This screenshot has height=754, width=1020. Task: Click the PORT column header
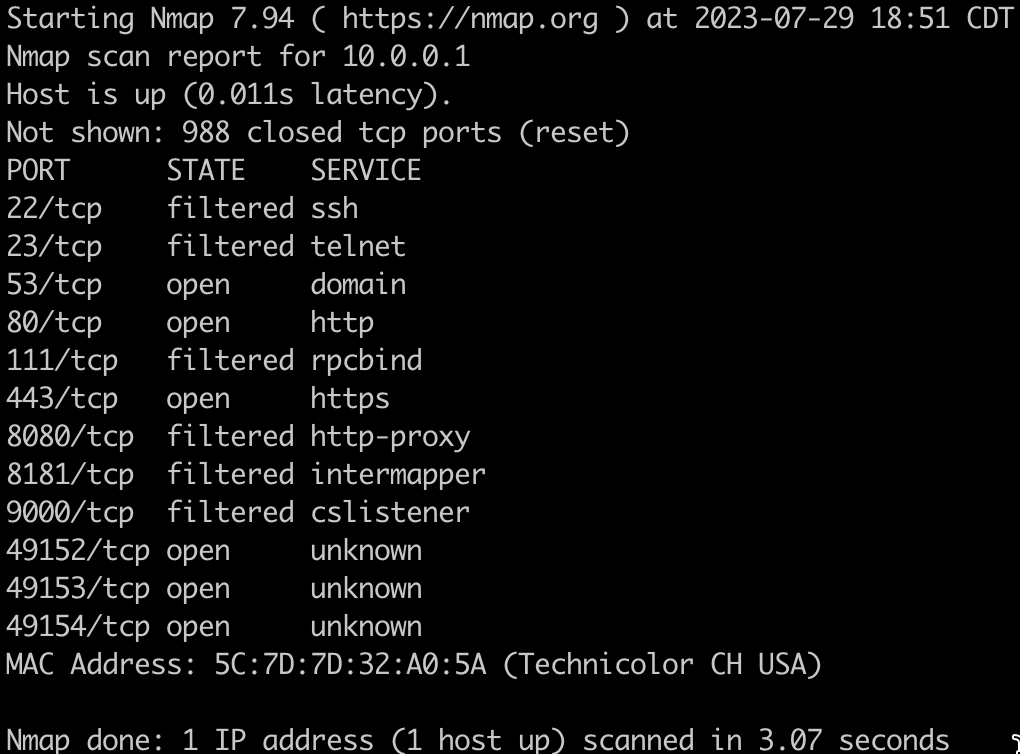pyautogui.click(x=38, y=170)
